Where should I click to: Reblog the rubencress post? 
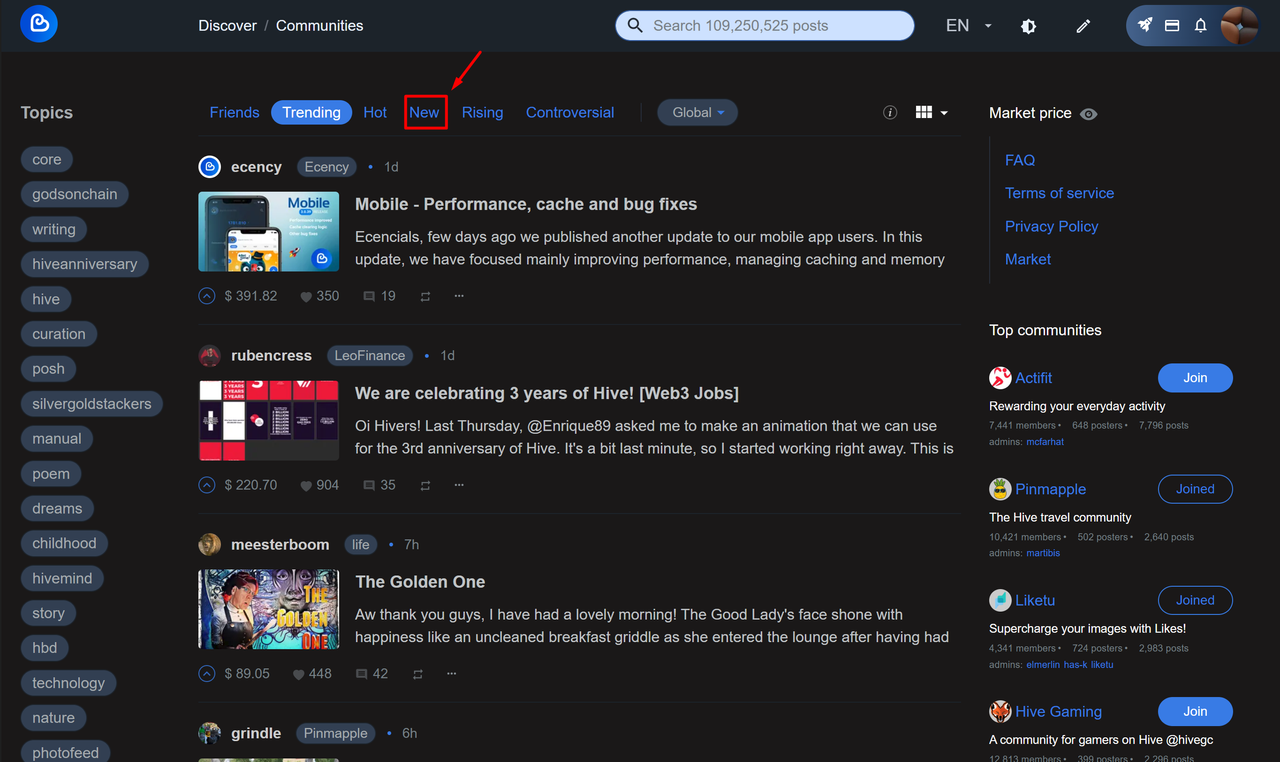click(x=425, y=485)
